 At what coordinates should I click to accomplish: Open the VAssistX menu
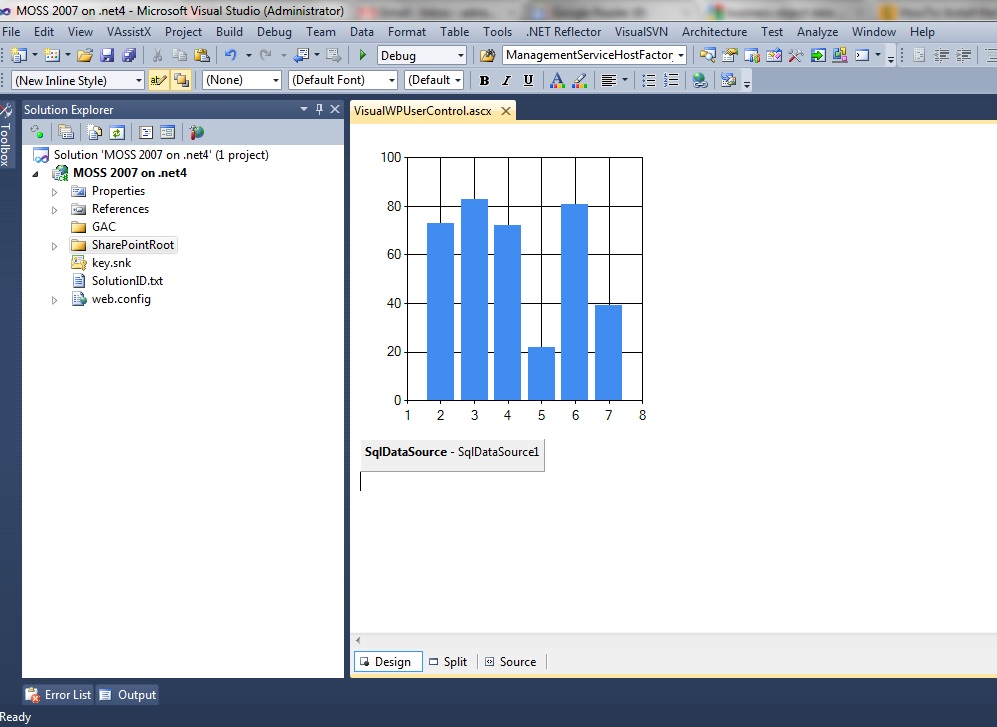[129, 32]
